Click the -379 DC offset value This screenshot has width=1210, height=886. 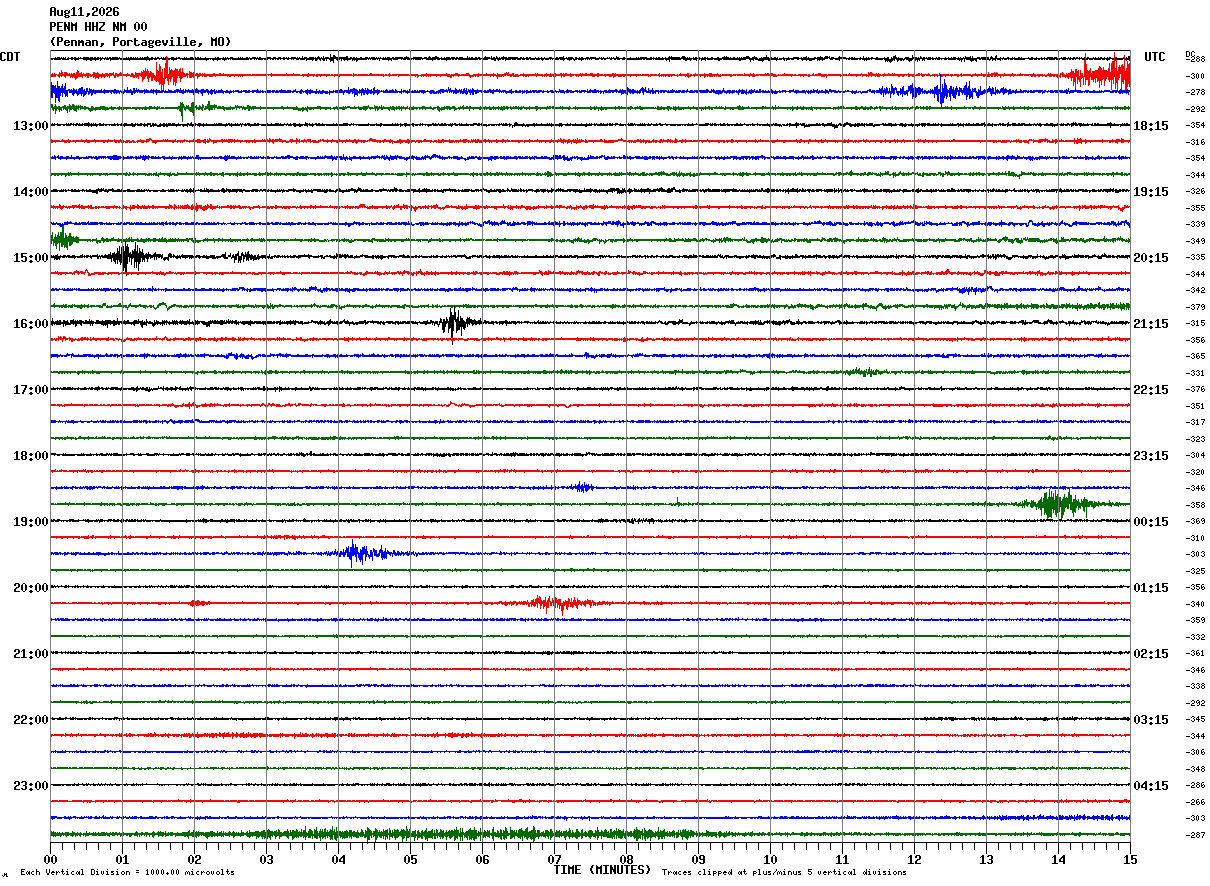1195,307
